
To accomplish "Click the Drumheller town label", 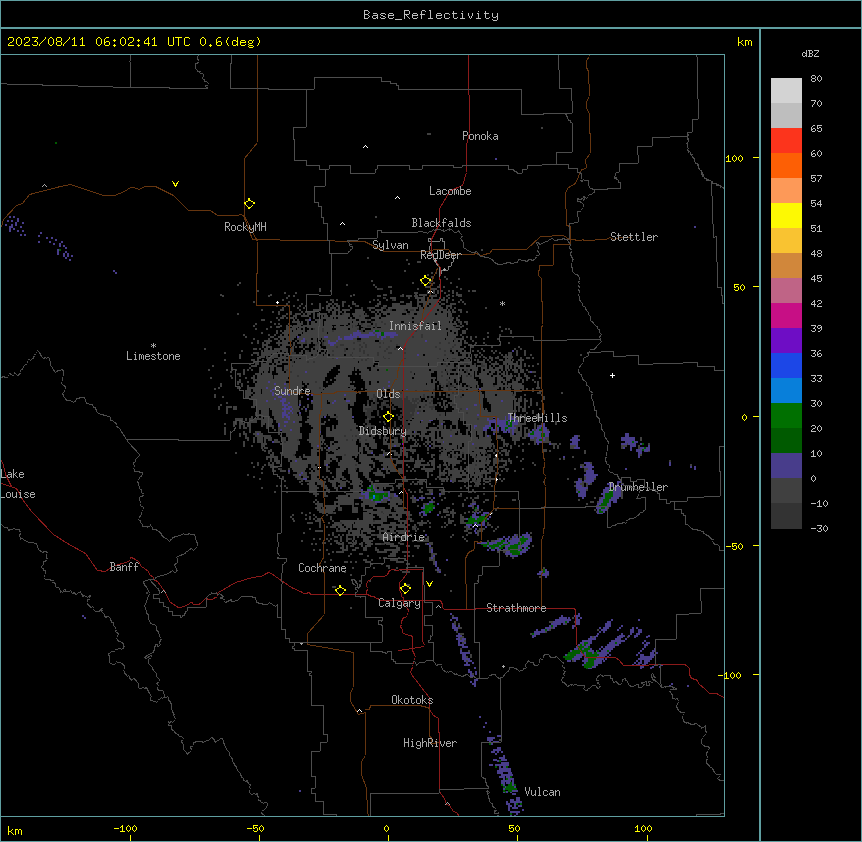I will click(x=638, y=487).
